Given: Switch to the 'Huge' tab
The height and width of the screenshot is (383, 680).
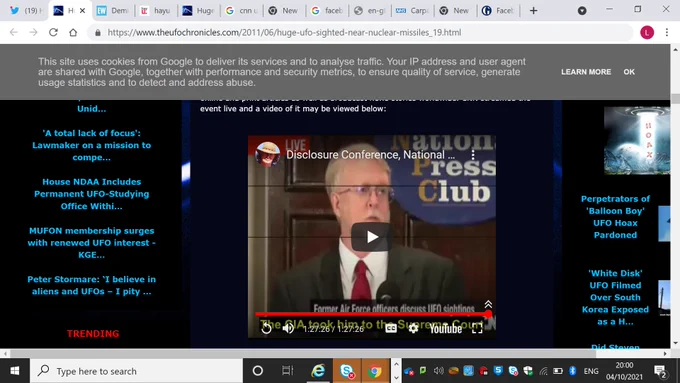Looking at the screenshot, I should pos(199,11).
